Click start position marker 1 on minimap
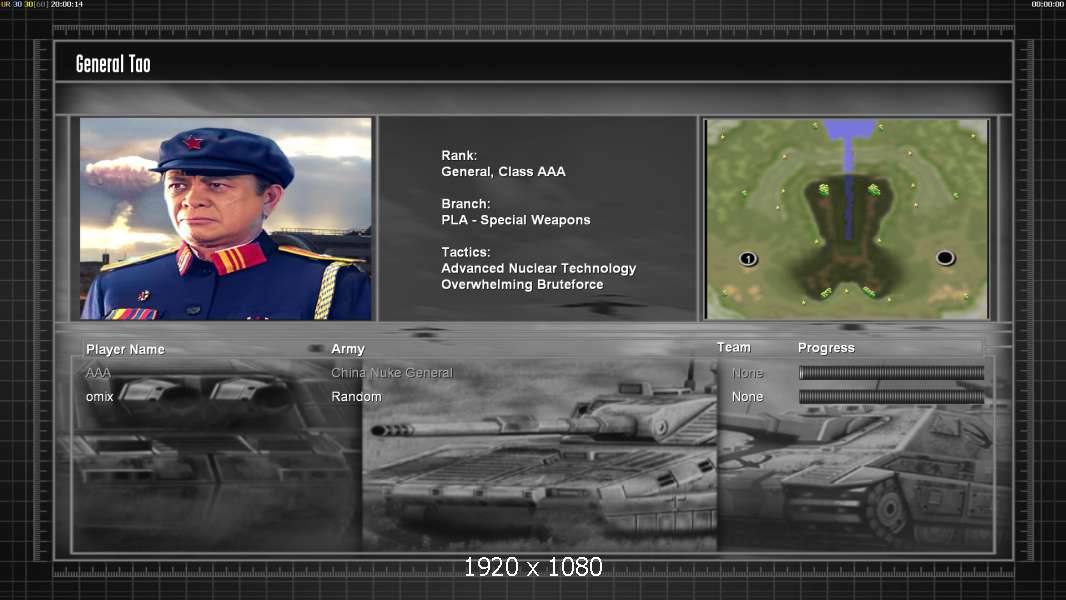Image resolution: width=1066 pixels, height=600 pixels. tap(748, 259)
